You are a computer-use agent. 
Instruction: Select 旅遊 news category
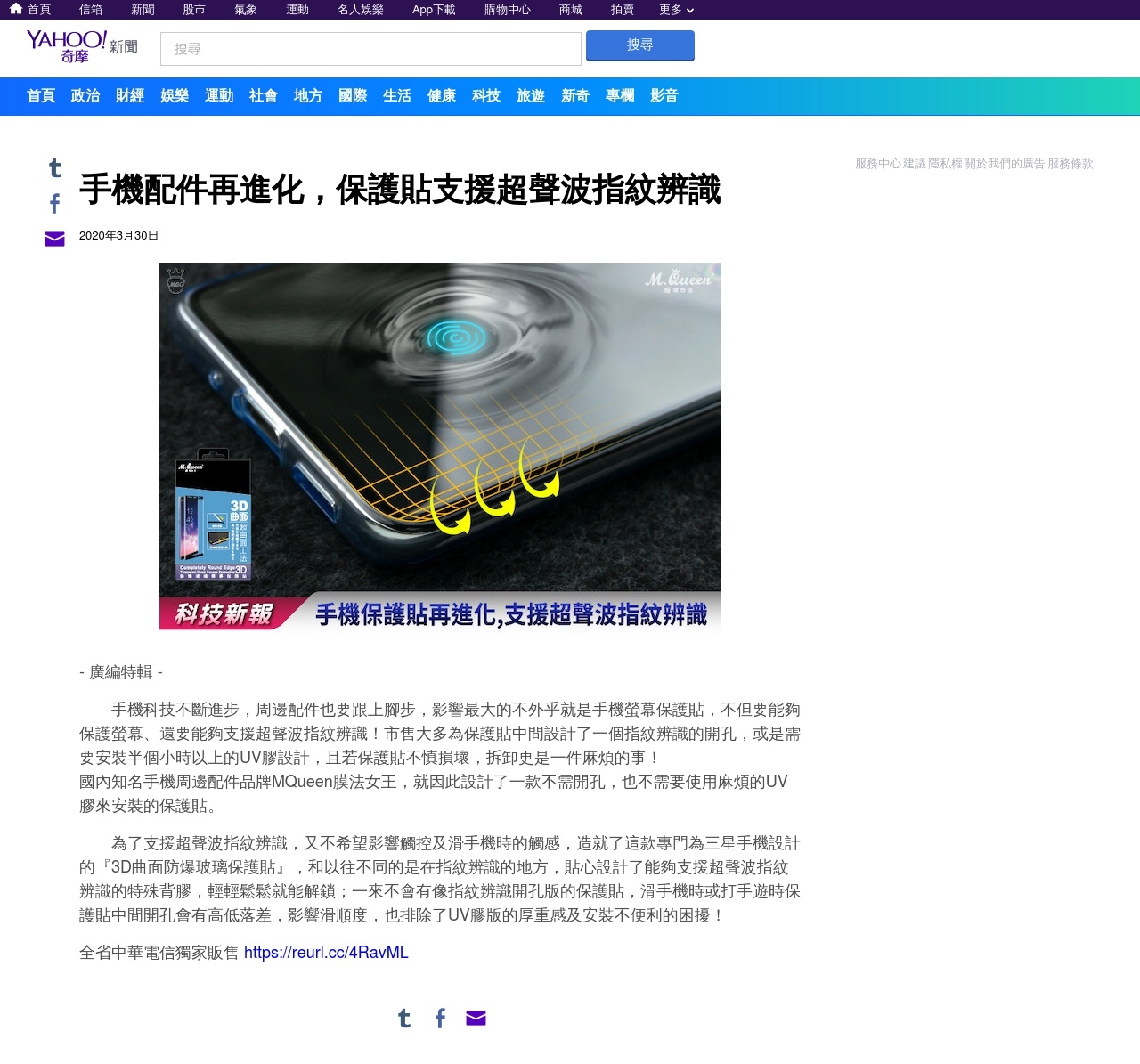tap(531, 96)
